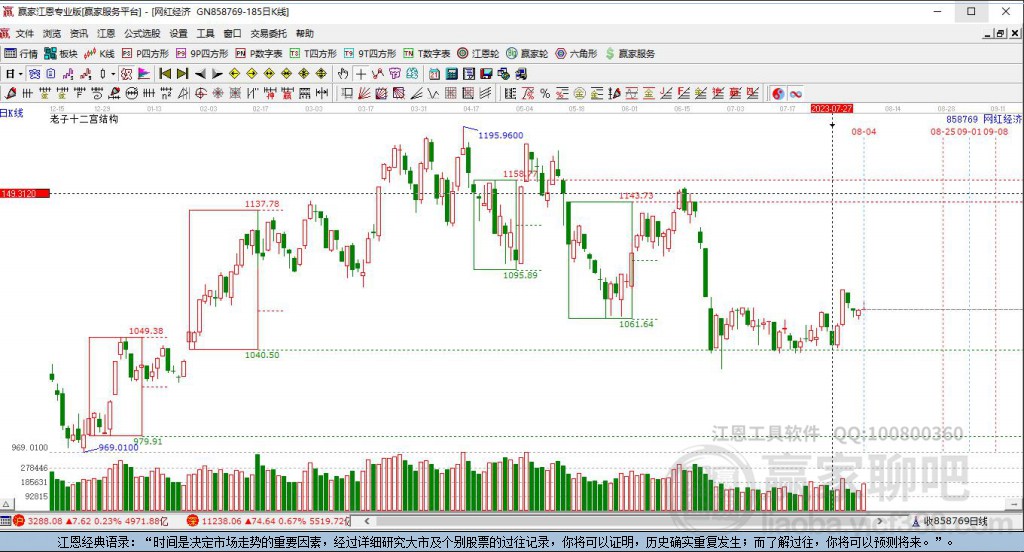Select the parallel lines drawing tool
1024x552 pixels.
[485, 94]
